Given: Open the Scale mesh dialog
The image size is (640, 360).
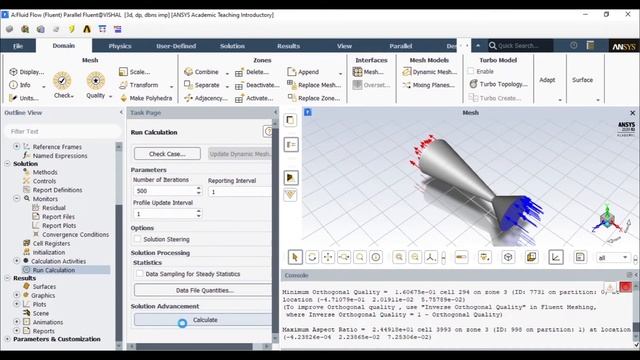Looking at the screenshot, I should [x=135, y=72].
